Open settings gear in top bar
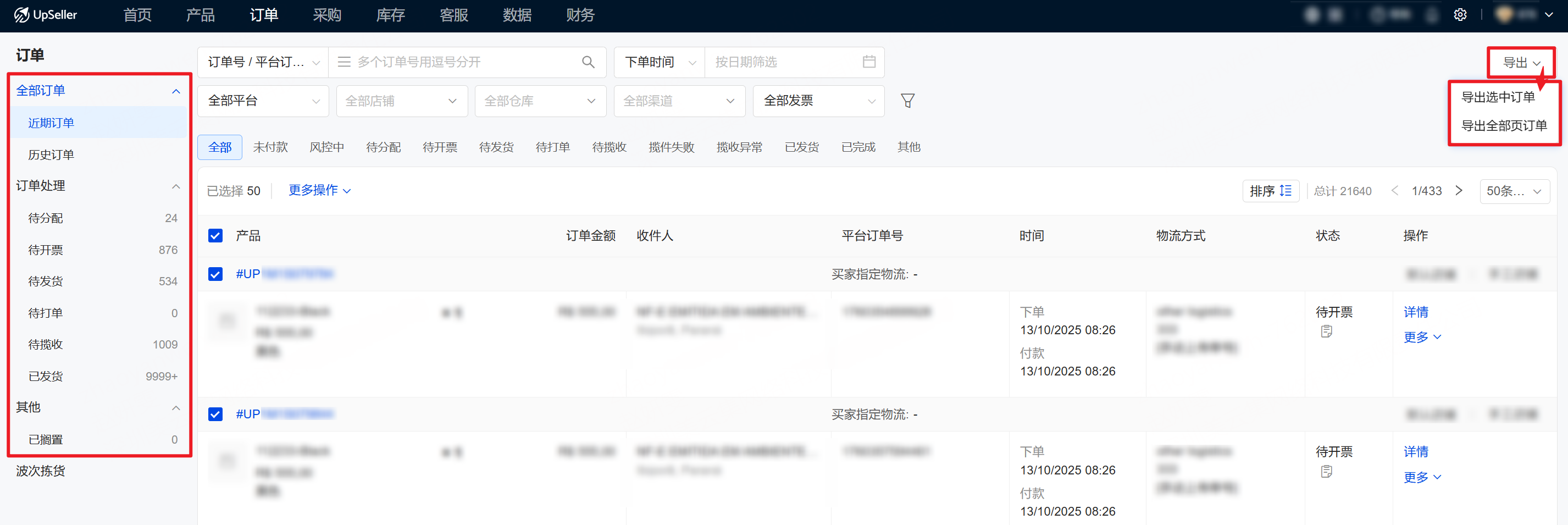Image resolution: width=1568 pixels, height=525 pixels. click(x=1460, y=15)
